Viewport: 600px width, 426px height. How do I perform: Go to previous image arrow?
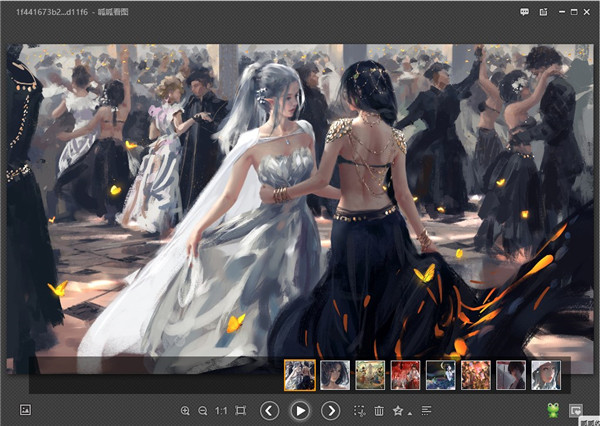(x=269, y=411)
